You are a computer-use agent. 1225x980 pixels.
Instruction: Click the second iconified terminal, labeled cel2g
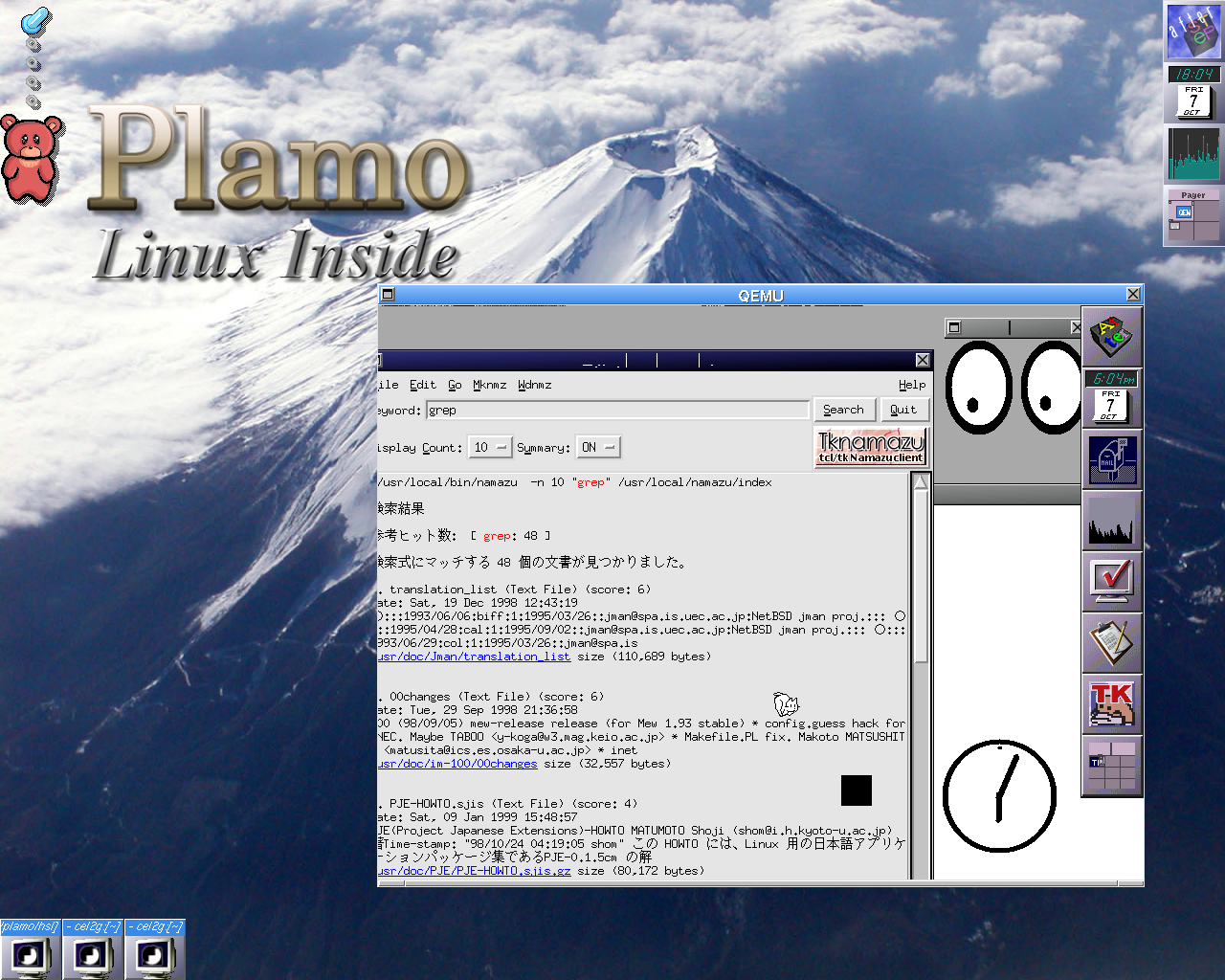[x=93, y=949]
